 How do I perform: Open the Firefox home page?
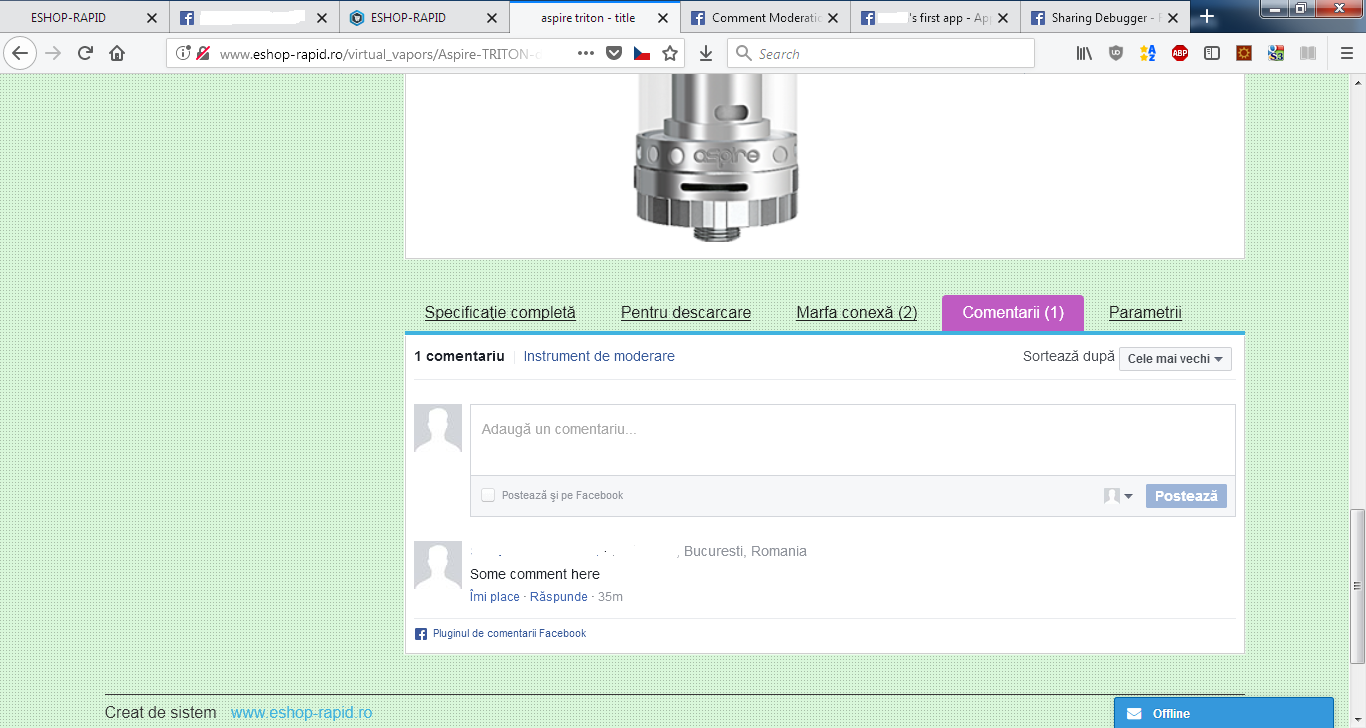pyautogui.click(x=117, y=53)
